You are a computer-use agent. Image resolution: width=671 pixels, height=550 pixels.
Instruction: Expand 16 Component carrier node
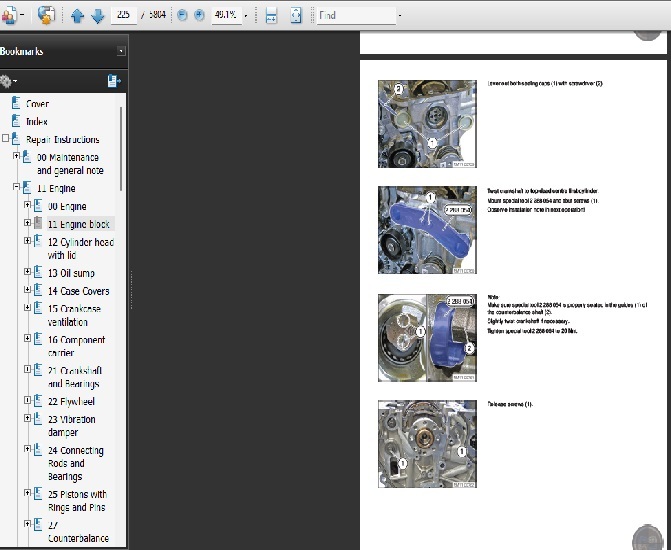(x=27, y=339)
